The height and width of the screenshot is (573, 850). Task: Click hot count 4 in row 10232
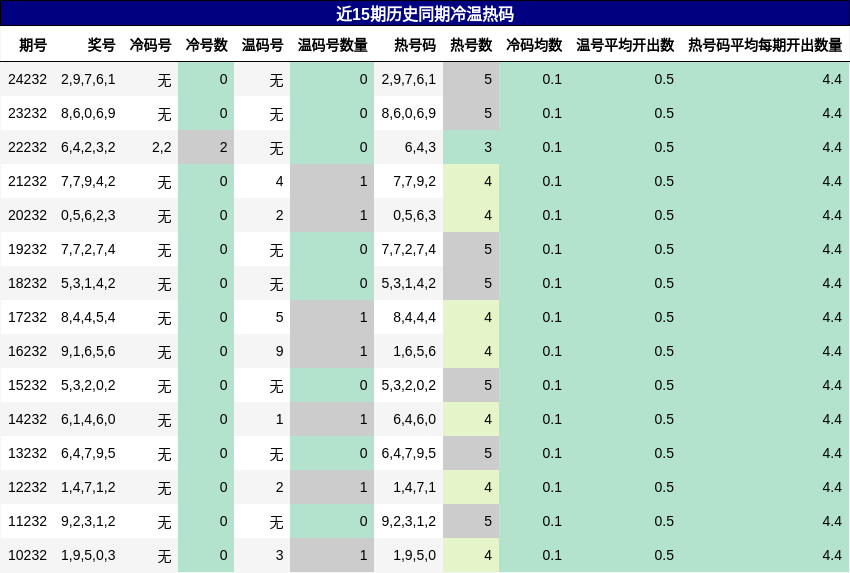[488, 556]
